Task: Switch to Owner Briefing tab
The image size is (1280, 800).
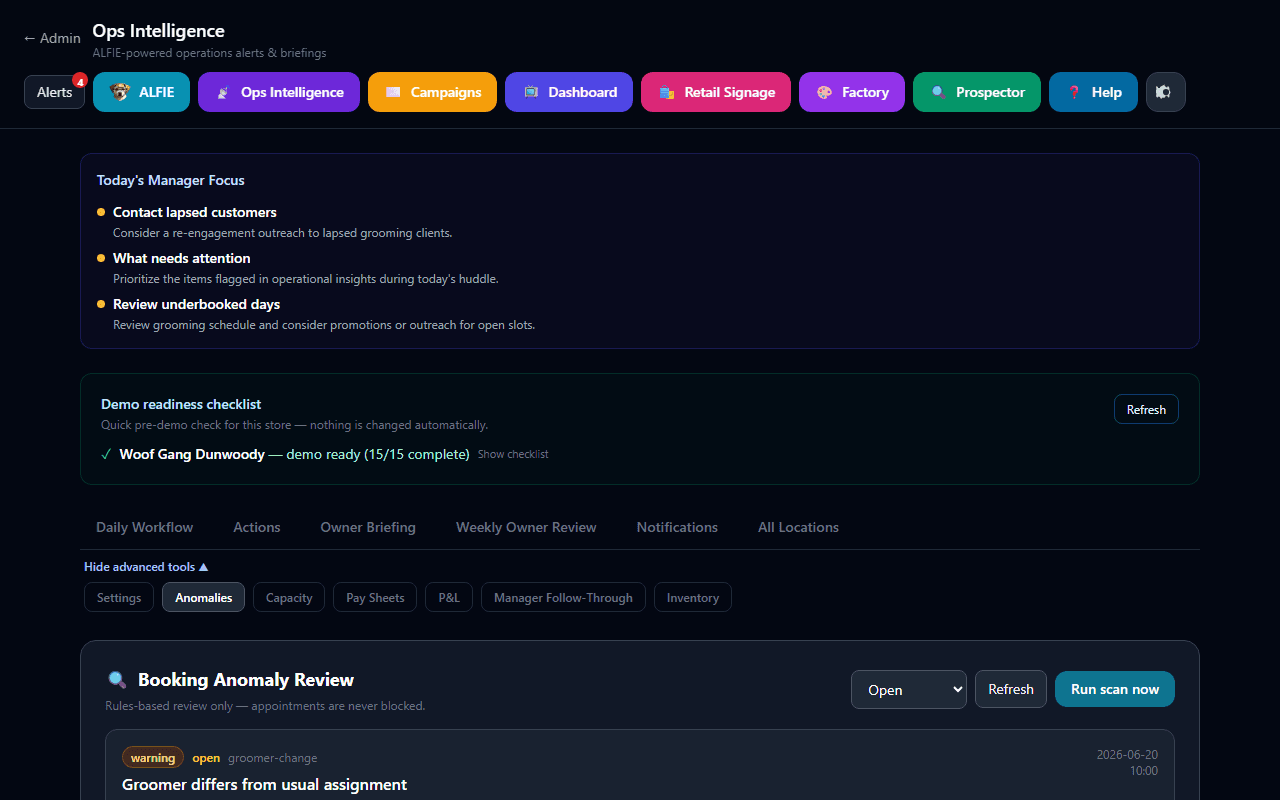Action: click(x=368, y=527)
